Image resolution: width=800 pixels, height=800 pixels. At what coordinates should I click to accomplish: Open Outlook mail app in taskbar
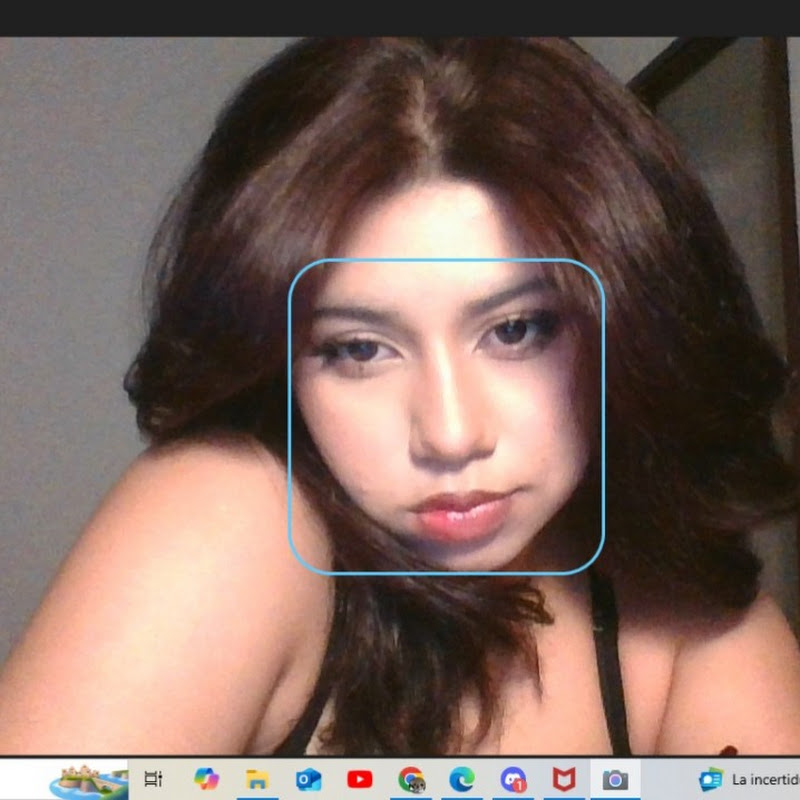pos(308,779)
